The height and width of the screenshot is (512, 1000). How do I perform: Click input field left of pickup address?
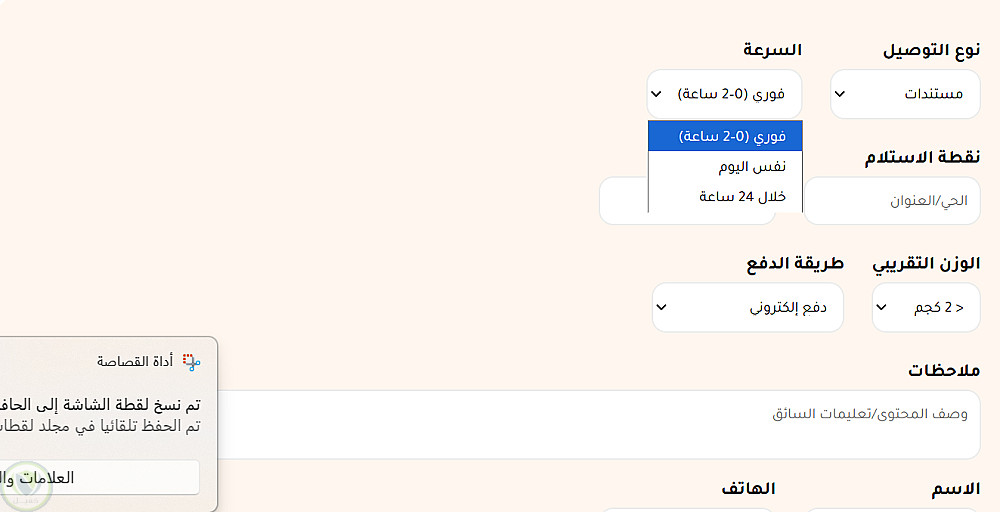(622, 201)
